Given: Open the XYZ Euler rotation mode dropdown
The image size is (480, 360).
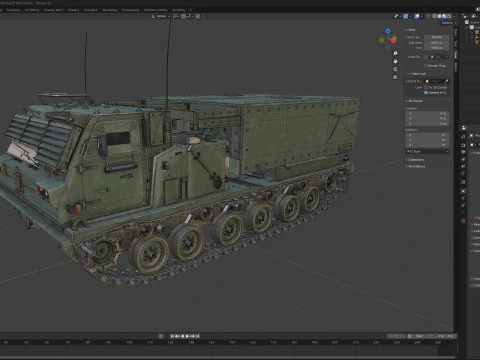Looking at the screenshot, I should (427, 151).
